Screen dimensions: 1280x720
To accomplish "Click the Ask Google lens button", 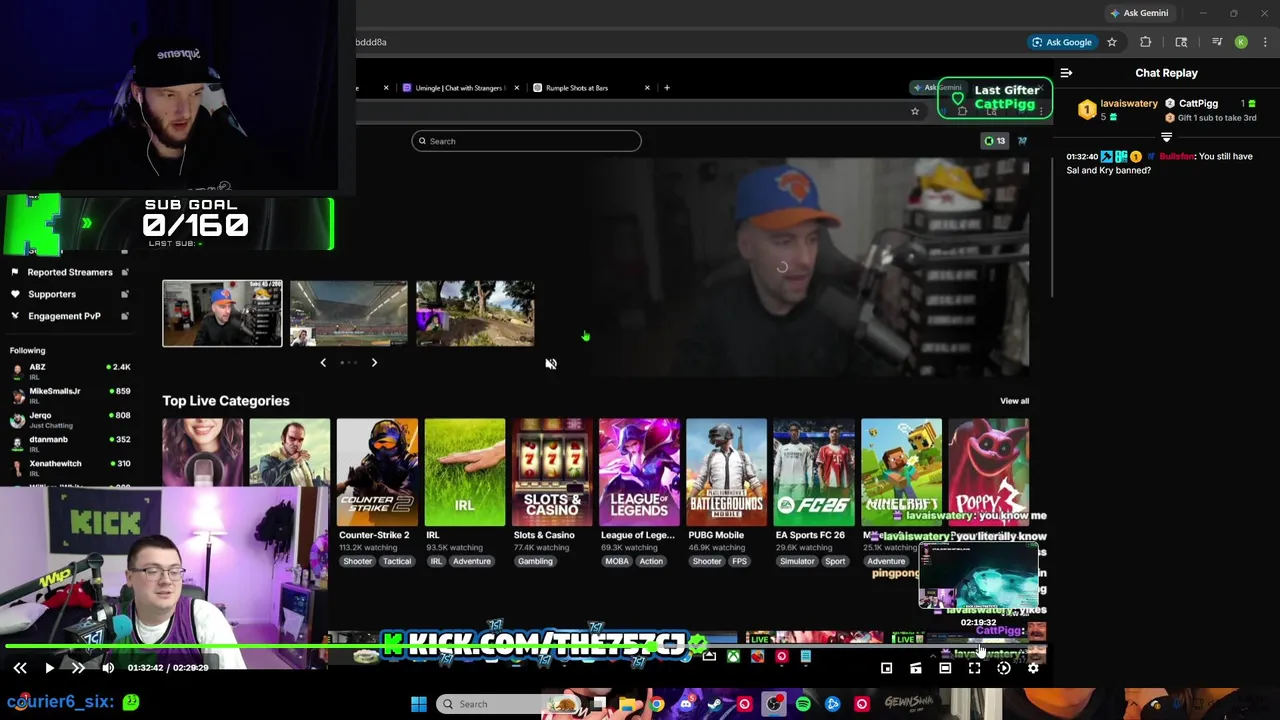I will coord(1061,42).
